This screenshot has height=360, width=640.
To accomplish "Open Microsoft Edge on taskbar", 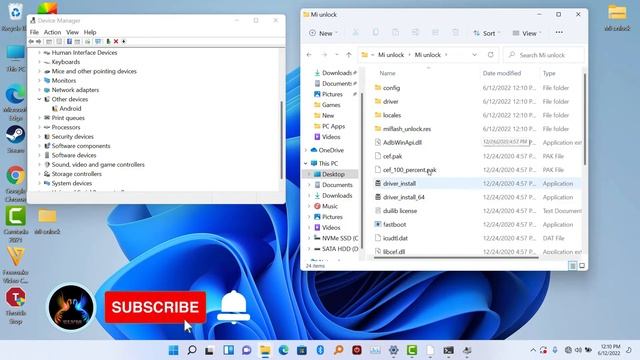I will pos(283,350).
